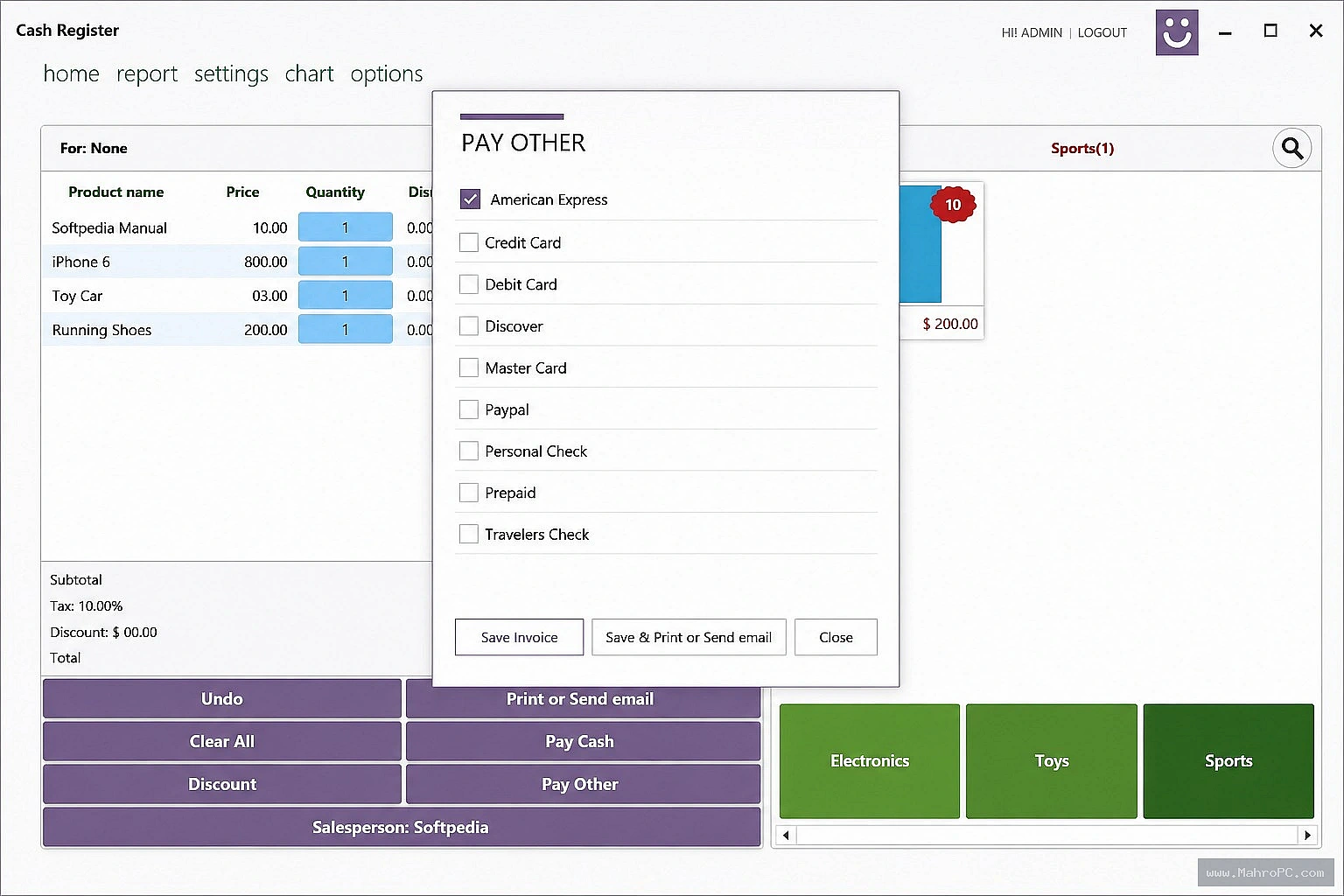Open the home menu
Image resolution: width=1344 pixels, height=896 pixels.
click(x=71, y=74)
